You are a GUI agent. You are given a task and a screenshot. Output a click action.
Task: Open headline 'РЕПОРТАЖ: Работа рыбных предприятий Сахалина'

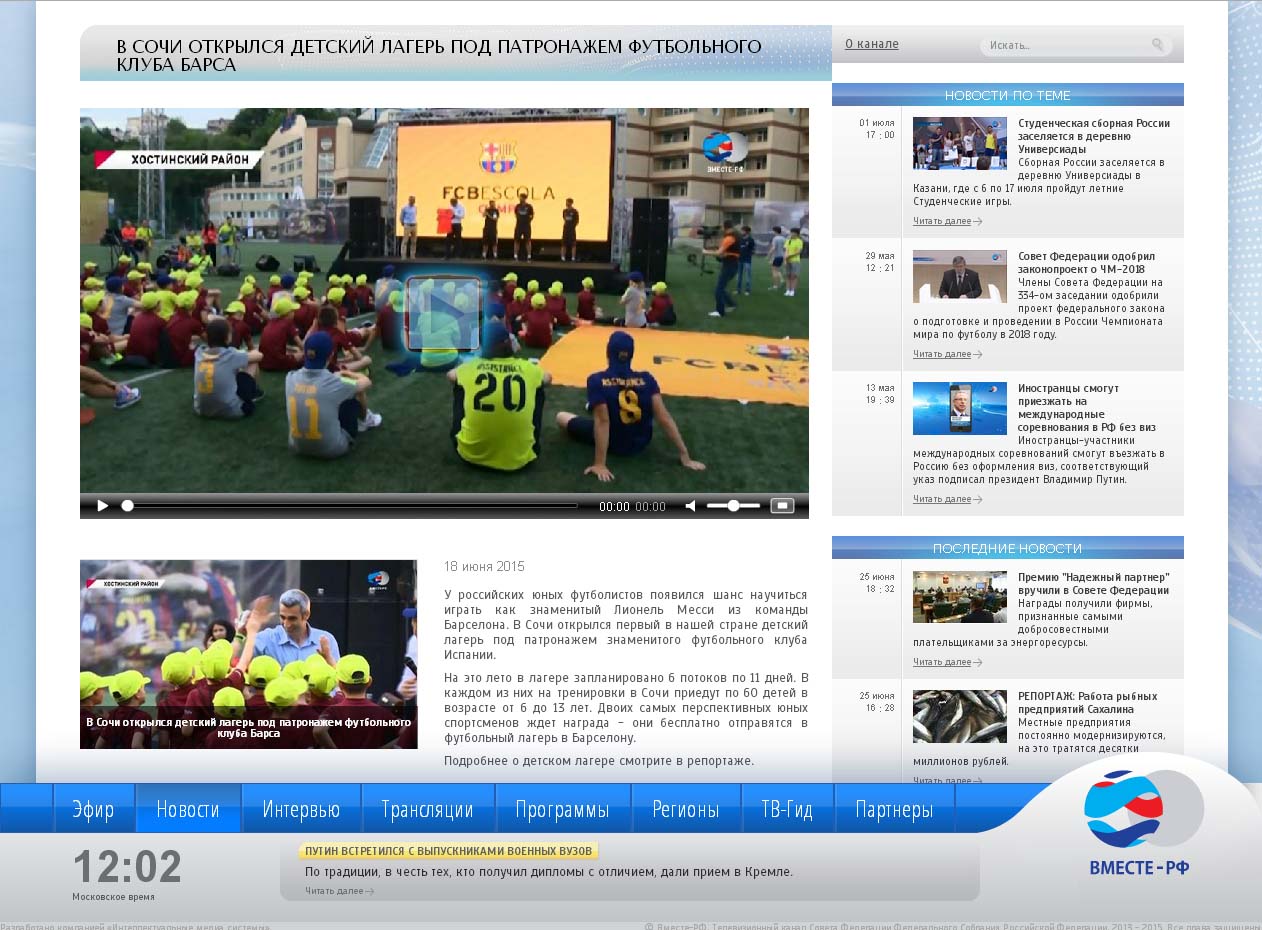coord(1088,703)
